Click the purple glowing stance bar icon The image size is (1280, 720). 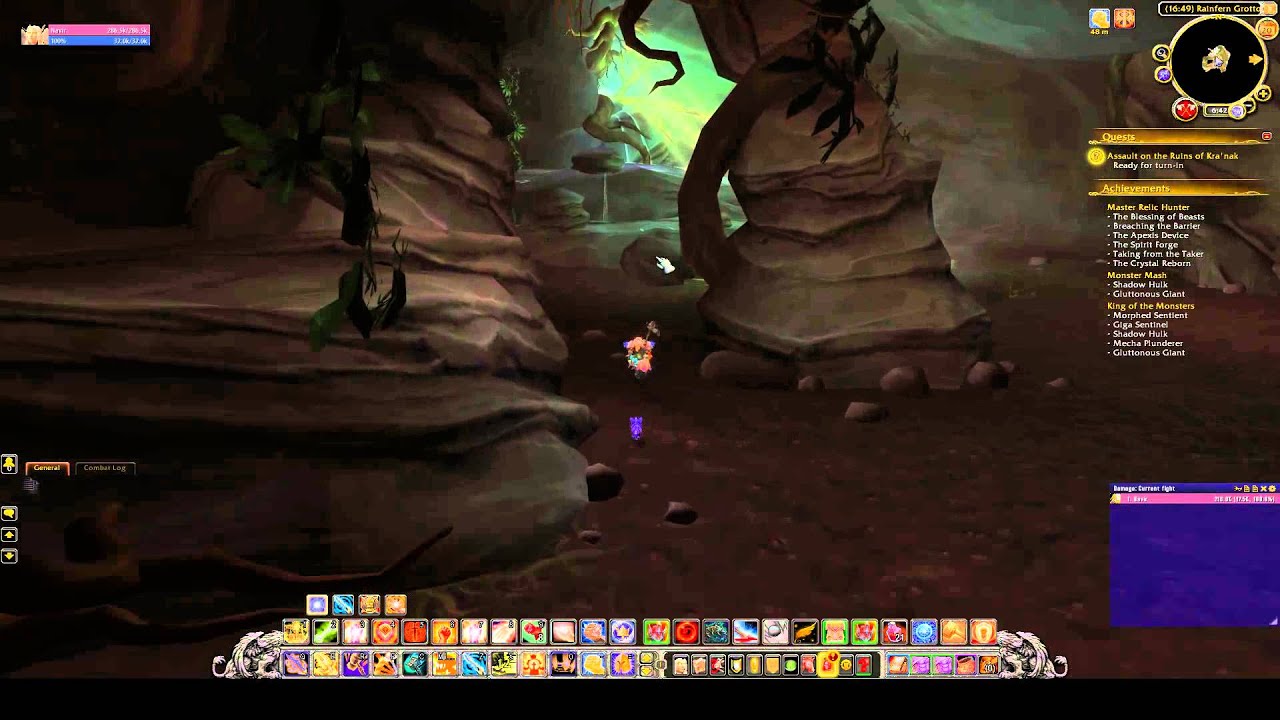pos(317,604)
